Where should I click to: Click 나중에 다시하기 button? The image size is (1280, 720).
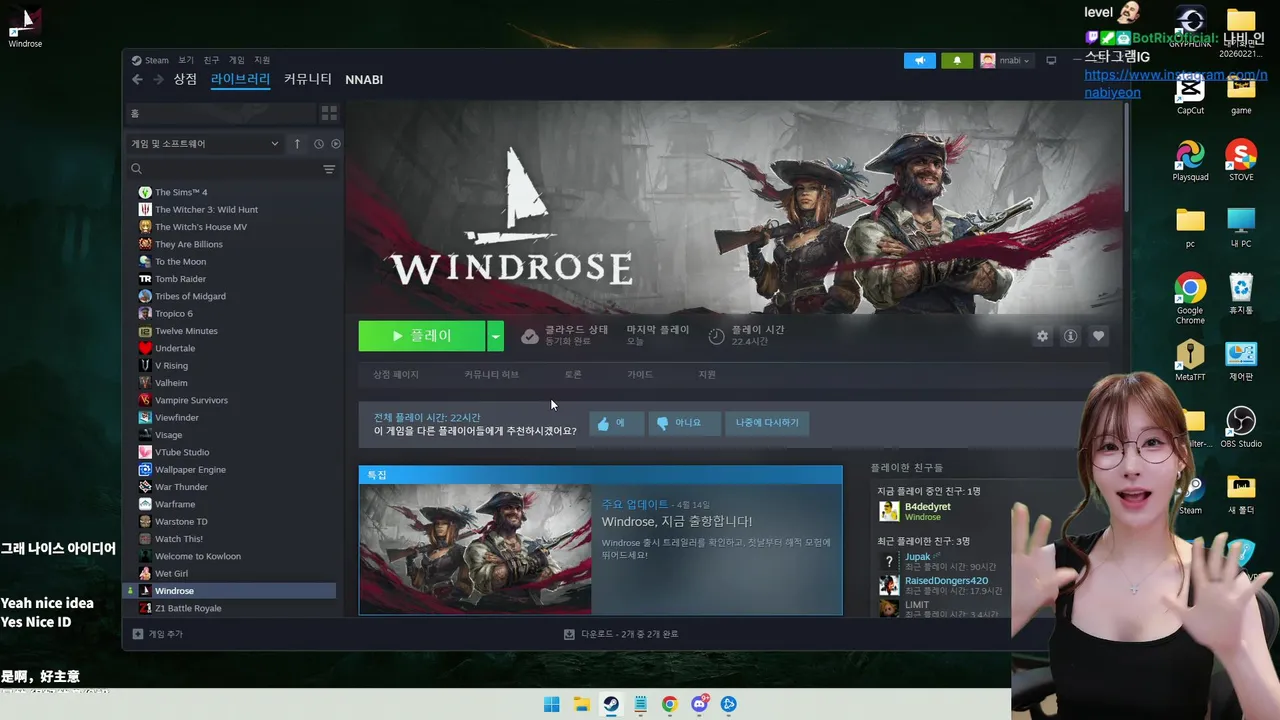pos(767,423)
